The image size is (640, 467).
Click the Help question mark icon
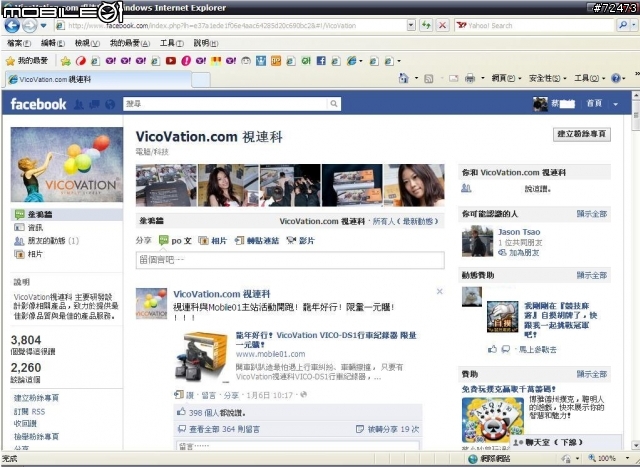coord(616,78)
